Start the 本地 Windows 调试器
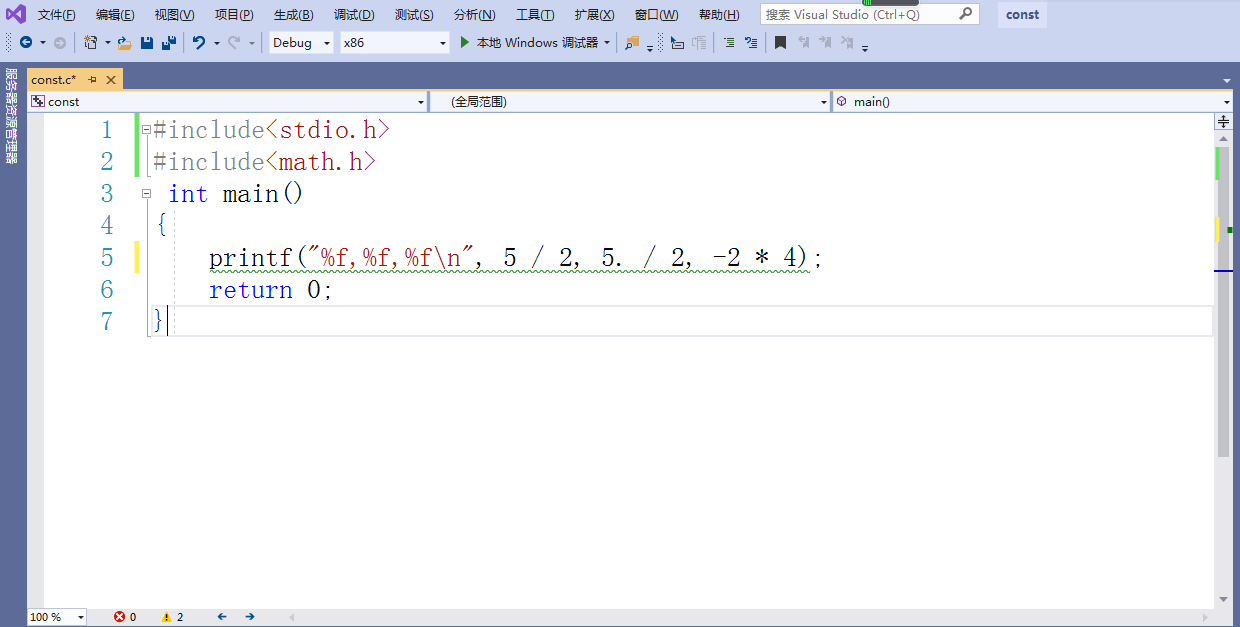 tap(529, 43)
